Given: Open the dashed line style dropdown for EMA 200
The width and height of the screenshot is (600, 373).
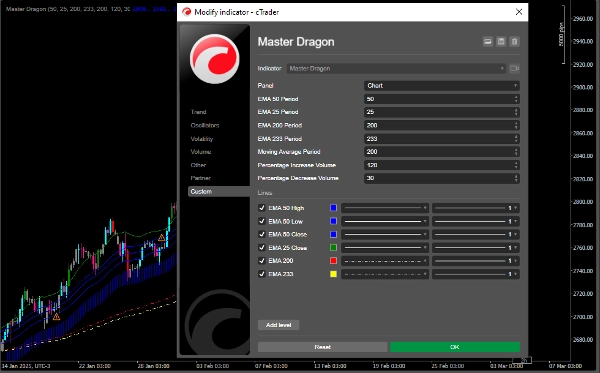Looking at the screenshot, I should tap(385, 261).
